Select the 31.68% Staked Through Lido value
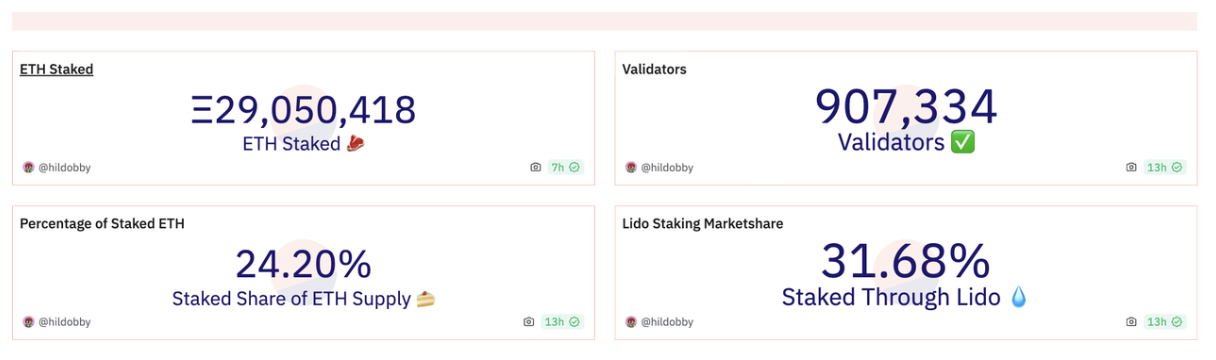 [906, 262]
